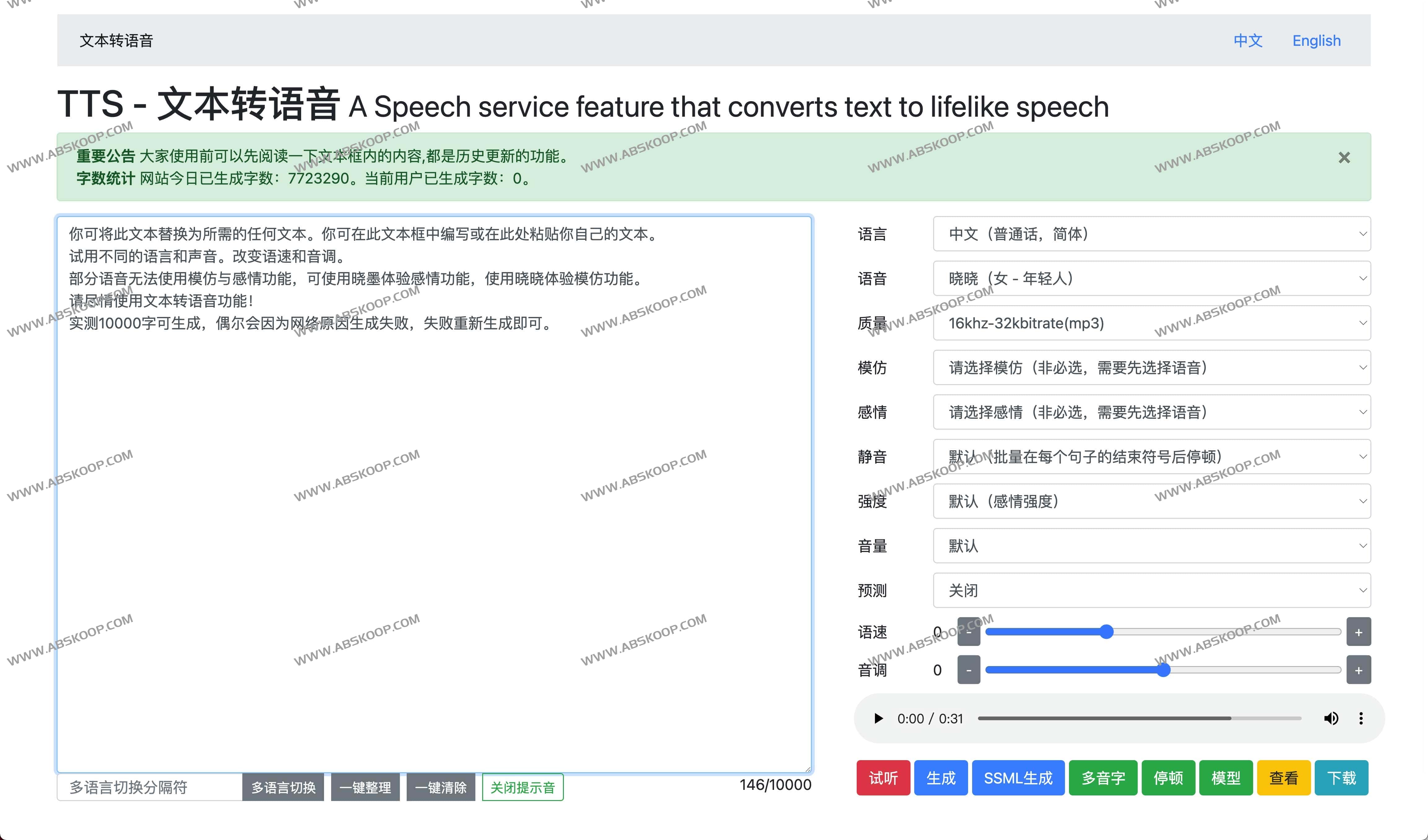Open the 语音 voice selector showing 晓晓

pyautogui.click(x=1151, y=278)
